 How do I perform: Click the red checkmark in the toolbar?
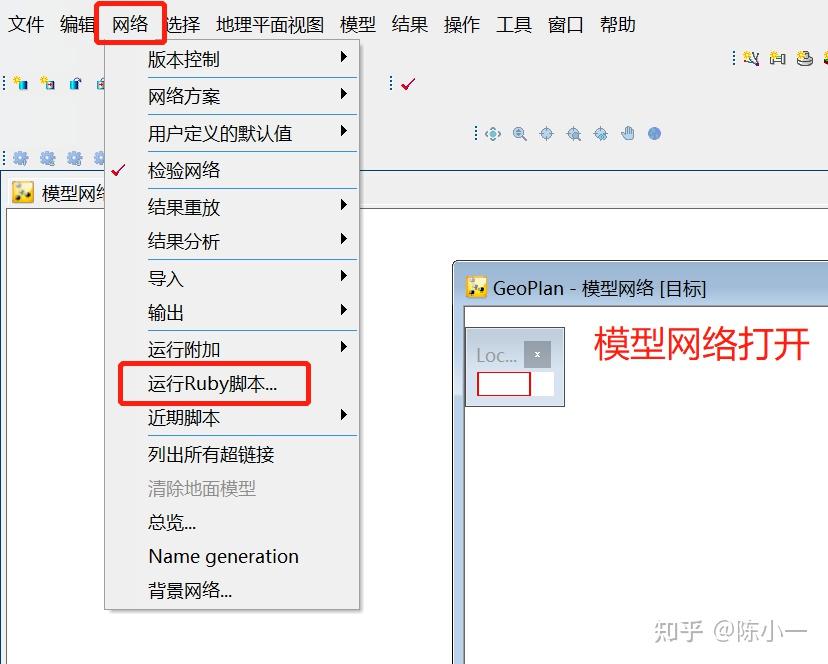click(407, 84)
